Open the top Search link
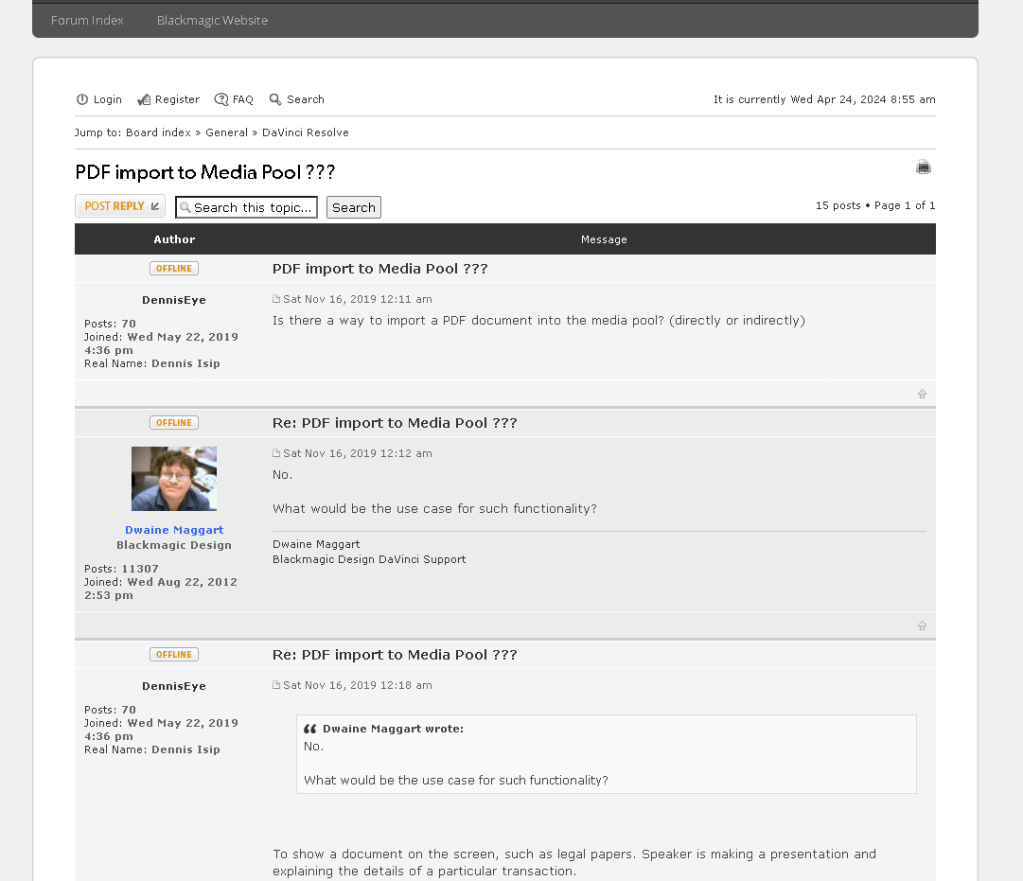Image resolution: width=1023 pixels, height=881 pixels. [305, 99]
